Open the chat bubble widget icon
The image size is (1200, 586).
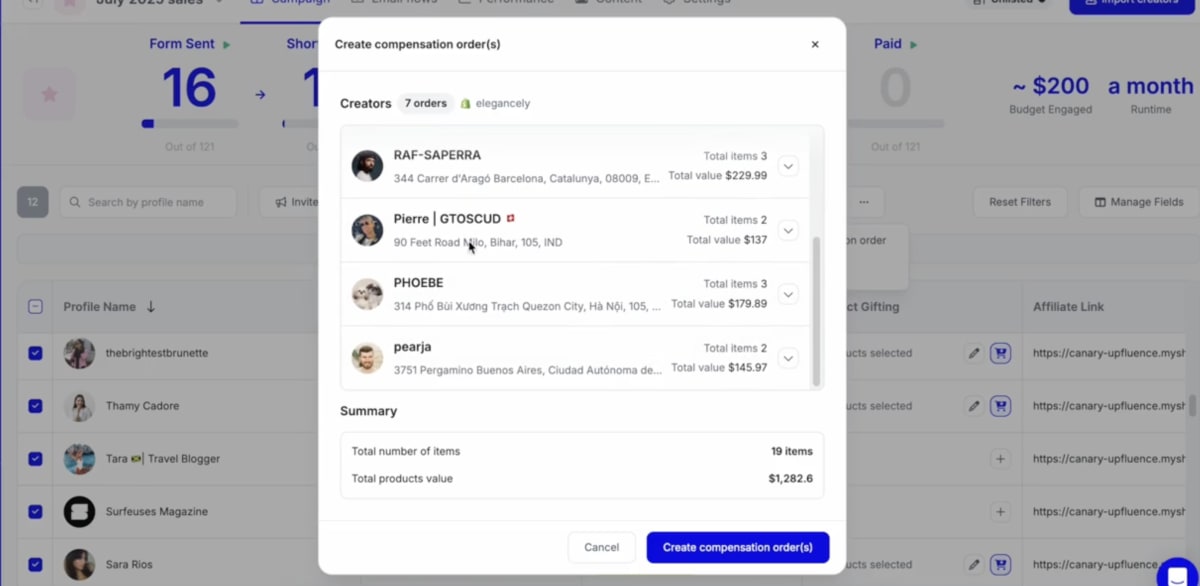pyautogui.click(x=1177, y=574)
